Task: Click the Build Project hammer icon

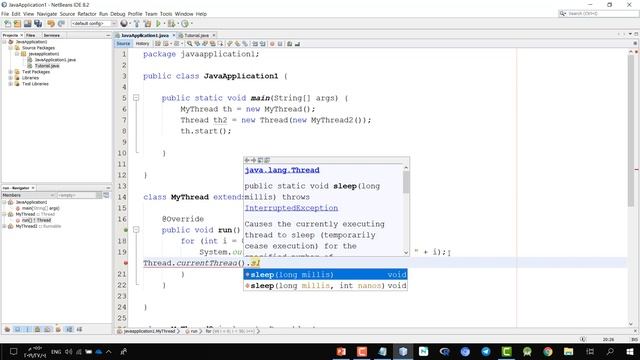Action: click(x=137, y=24)
